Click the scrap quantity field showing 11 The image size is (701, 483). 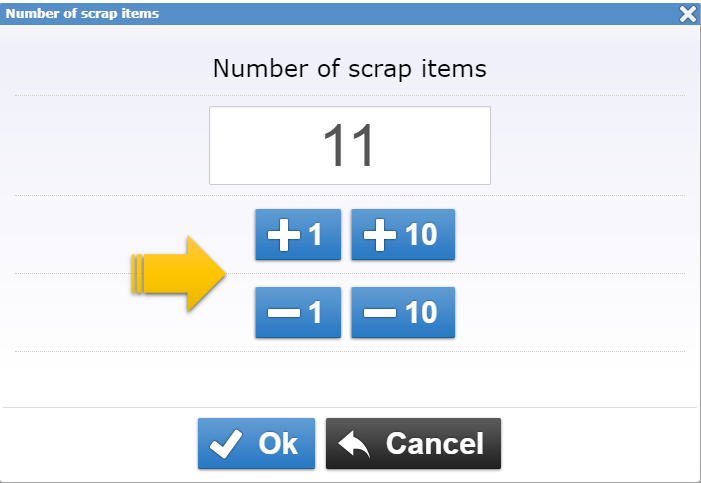tap(349, 146)
